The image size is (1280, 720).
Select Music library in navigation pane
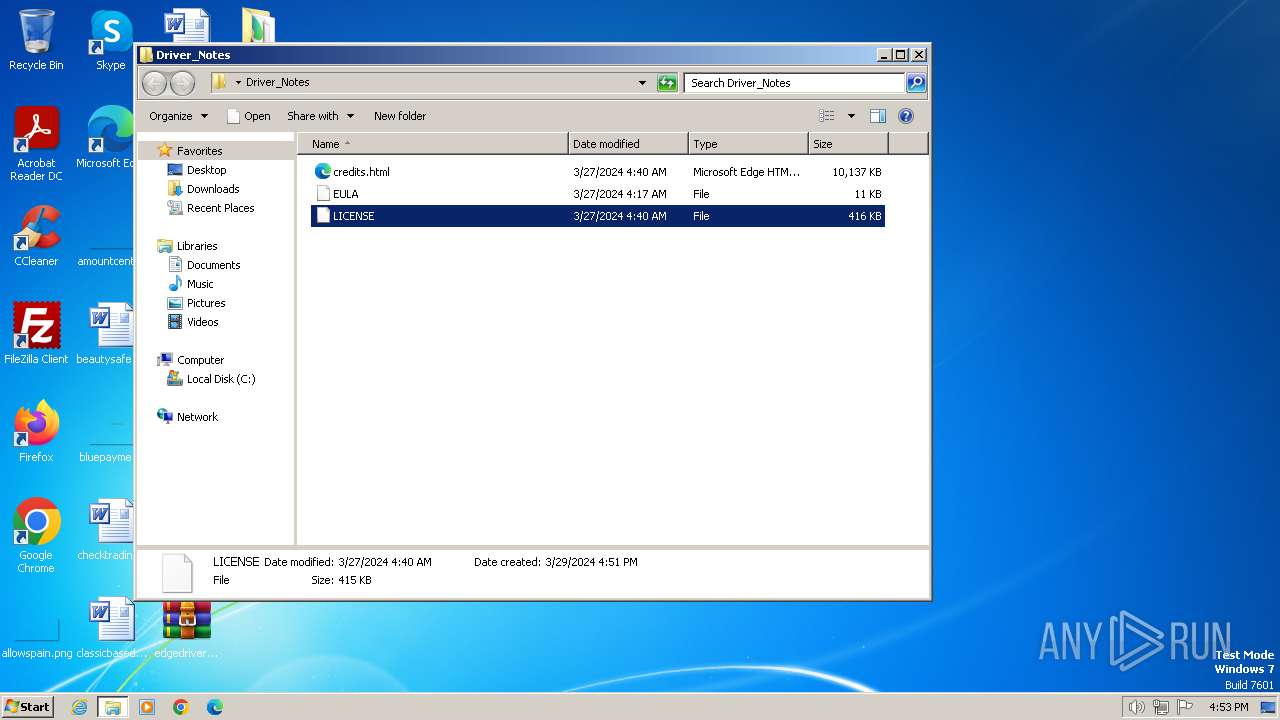(200, 284)
